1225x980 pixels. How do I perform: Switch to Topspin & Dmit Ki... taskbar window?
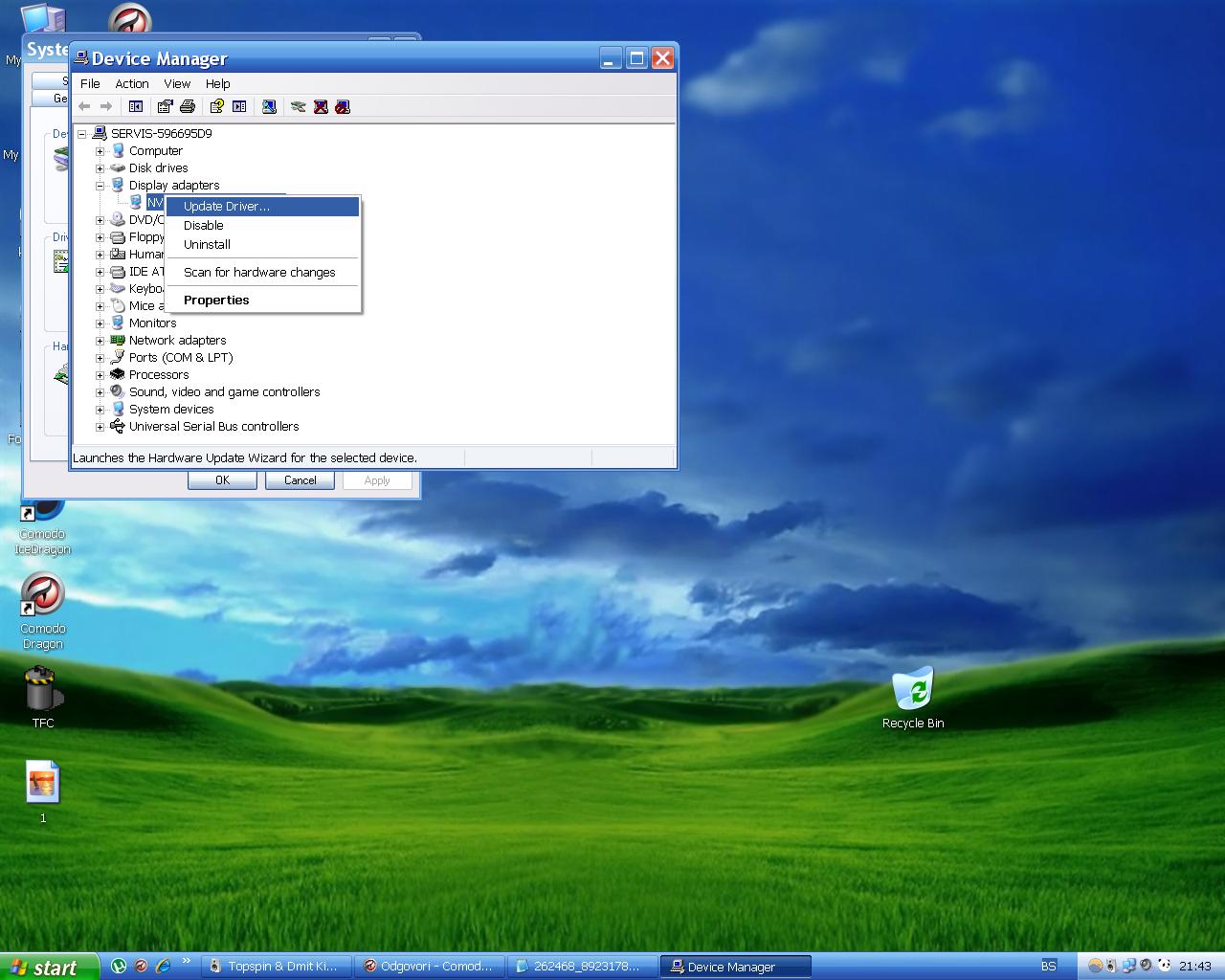coord(276,967)
